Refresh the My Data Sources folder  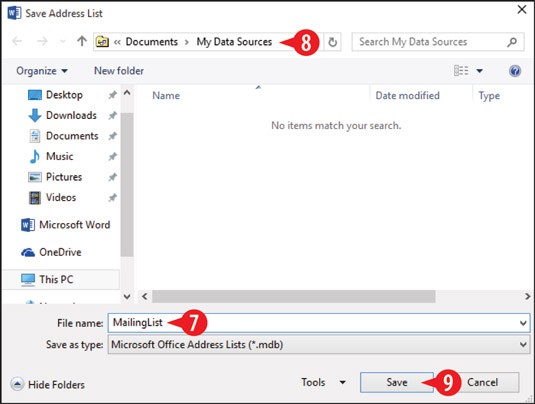pyautogui.click(x=332, y=42)
